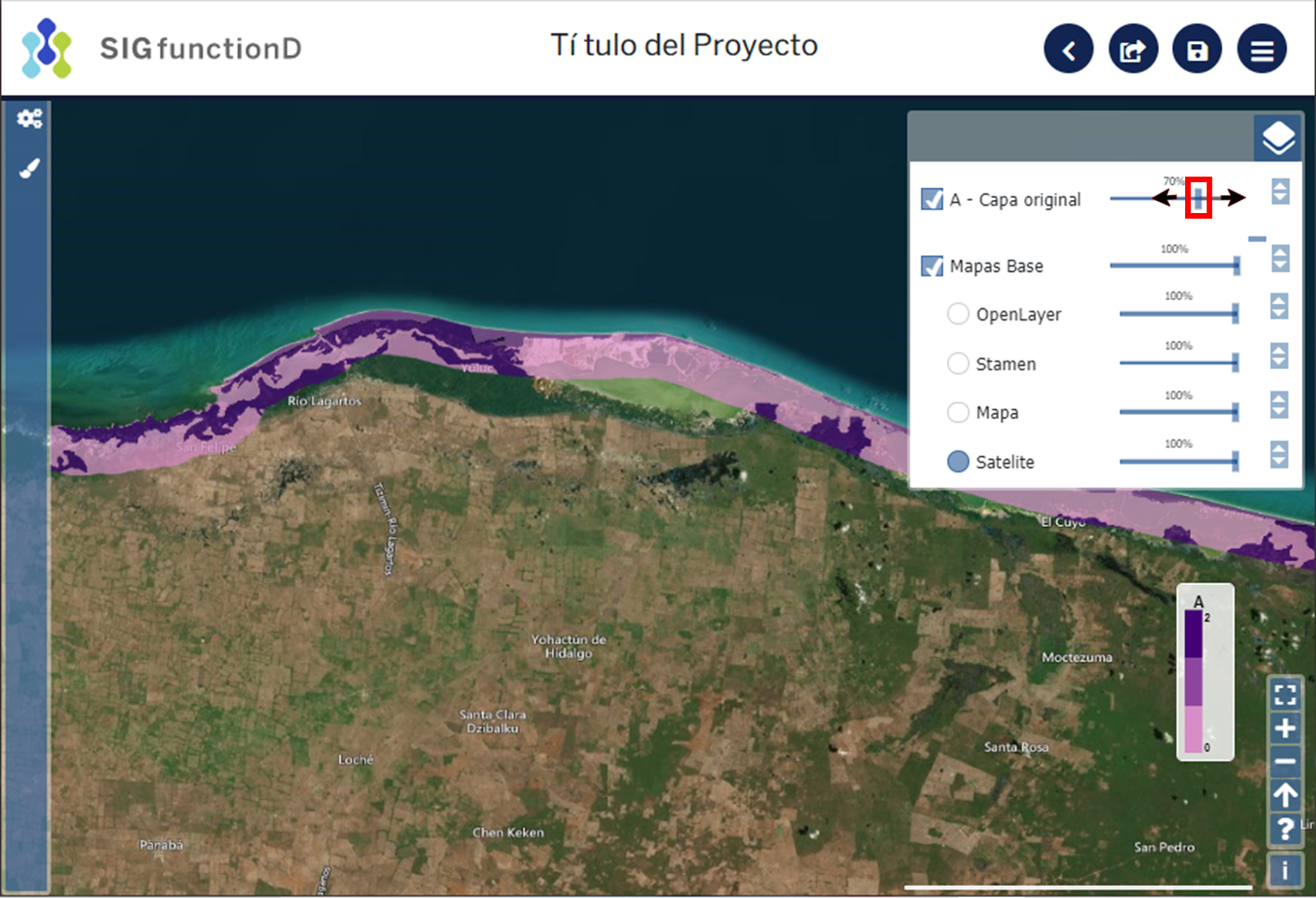The image size is (1316, 898).
Task: Uncheck the 'Mapas Base' group
Action: point(932,265)
